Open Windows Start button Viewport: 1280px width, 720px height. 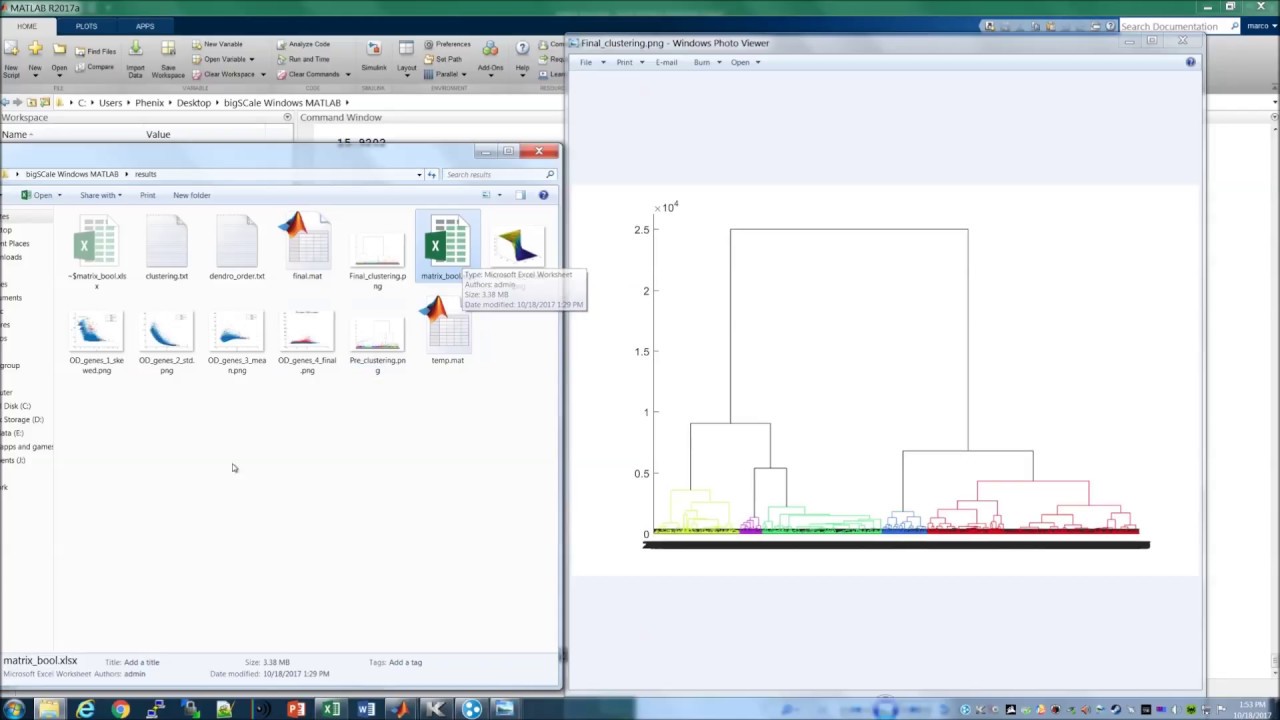pyautogui.click(x=14, y=709)
